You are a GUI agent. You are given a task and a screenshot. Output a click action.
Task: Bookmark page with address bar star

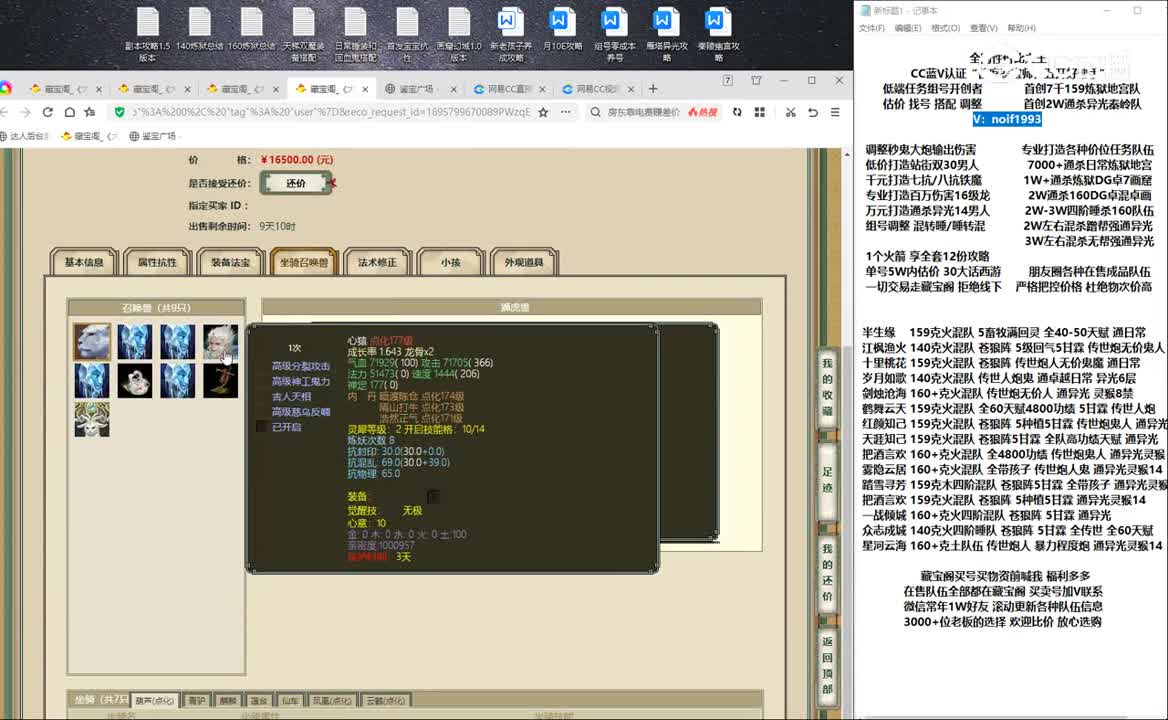[x=543, y=112]
